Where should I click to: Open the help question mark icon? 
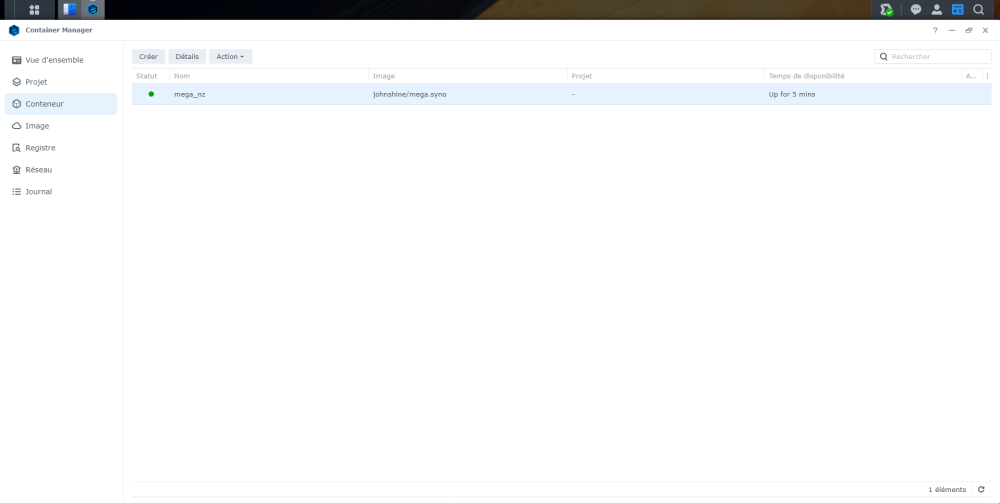(x=935, y=31)
